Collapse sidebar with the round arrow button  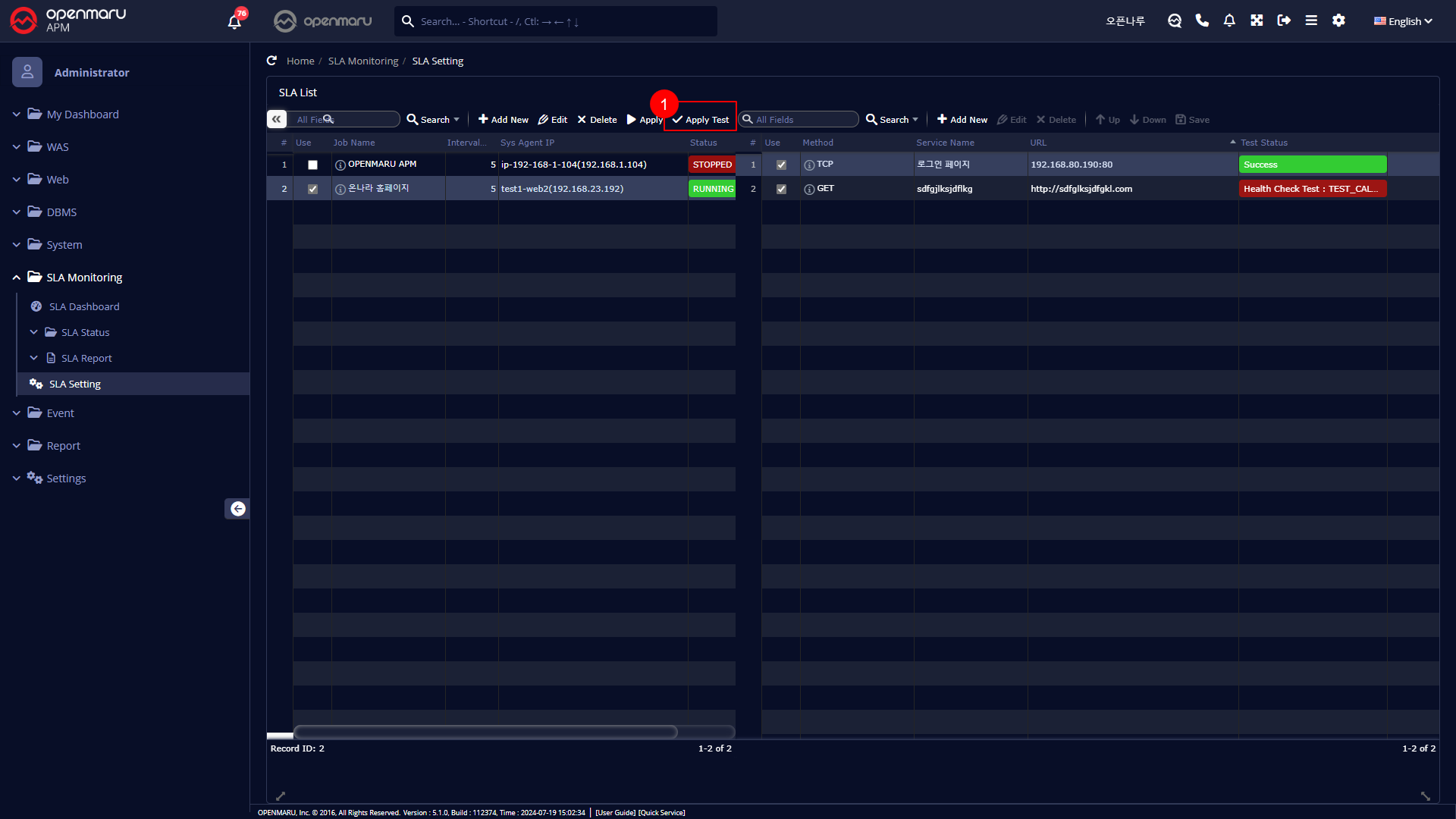(237, 509)
